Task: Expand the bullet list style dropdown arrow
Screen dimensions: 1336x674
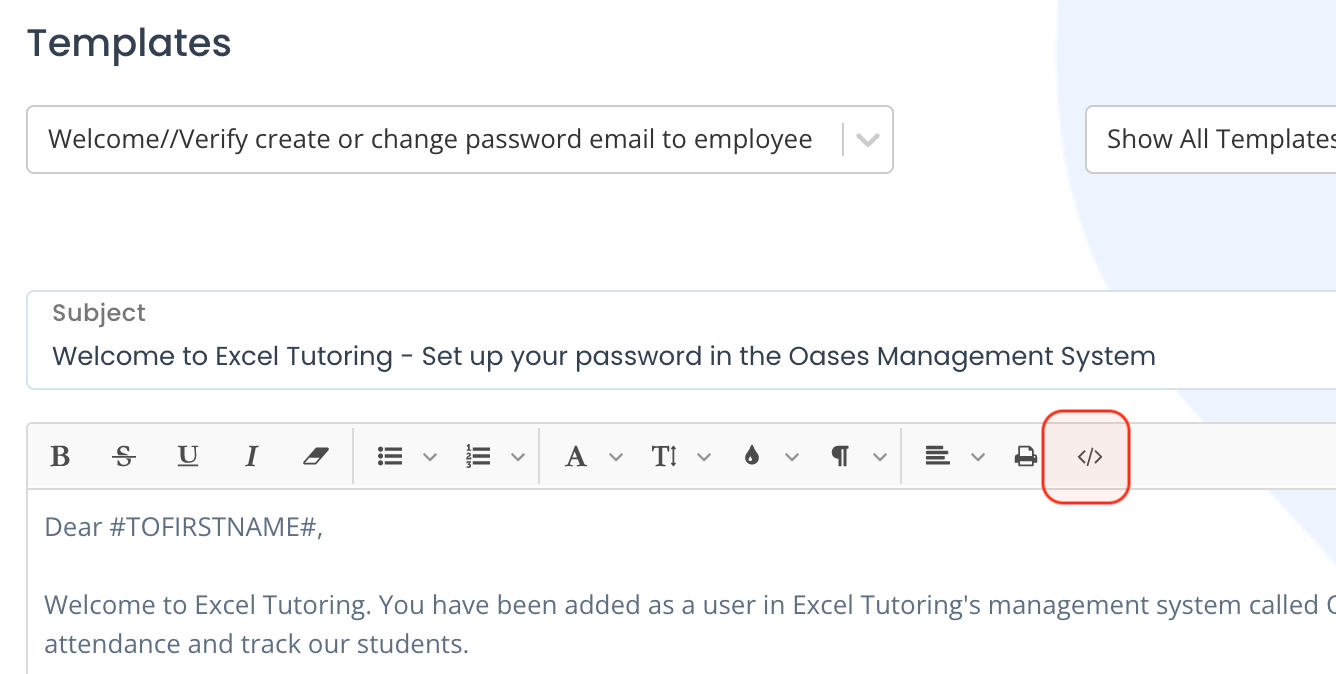Action: (430, 457)
